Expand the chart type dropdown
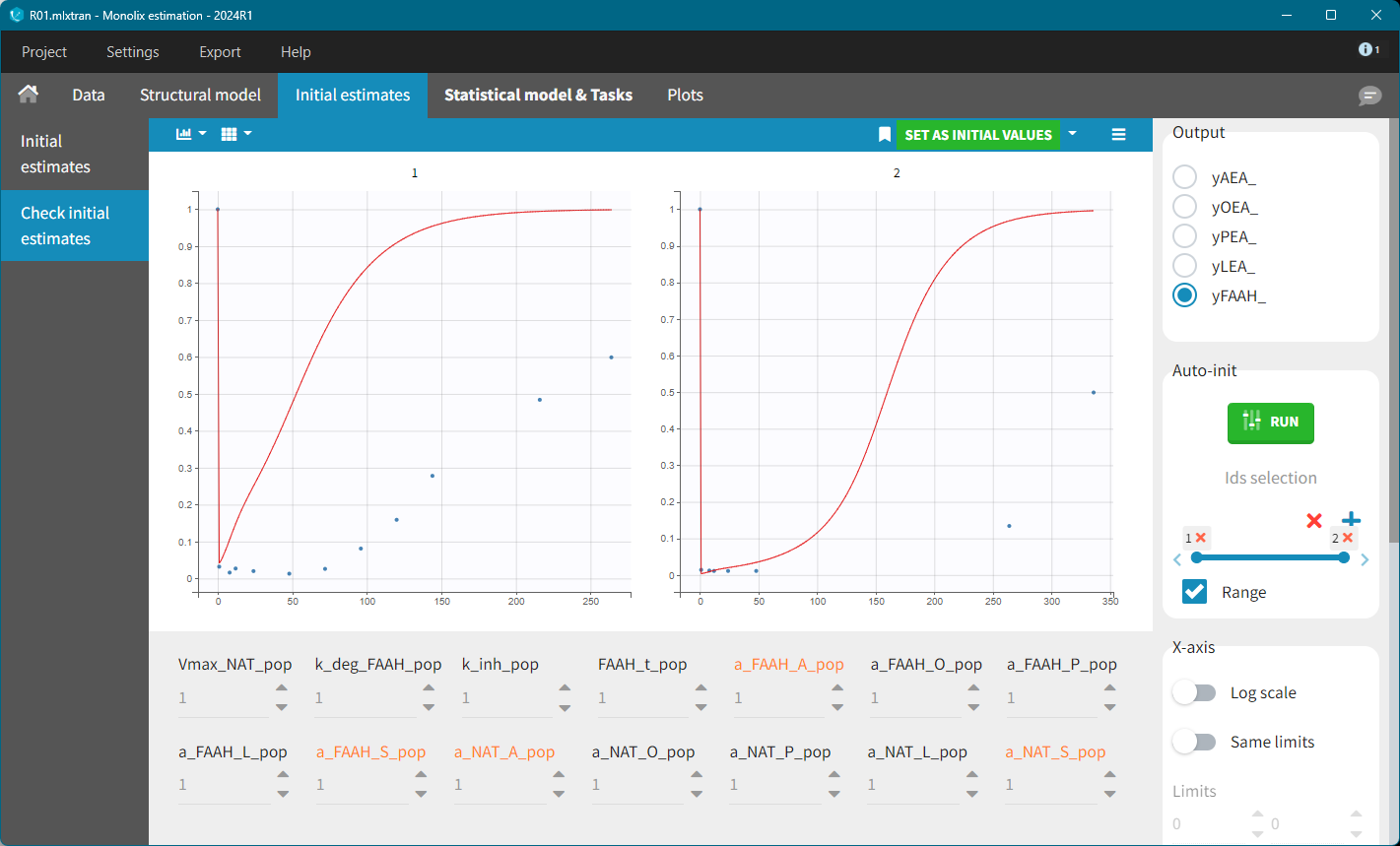This screenshot has width=1400, height=846. point(191,134)
